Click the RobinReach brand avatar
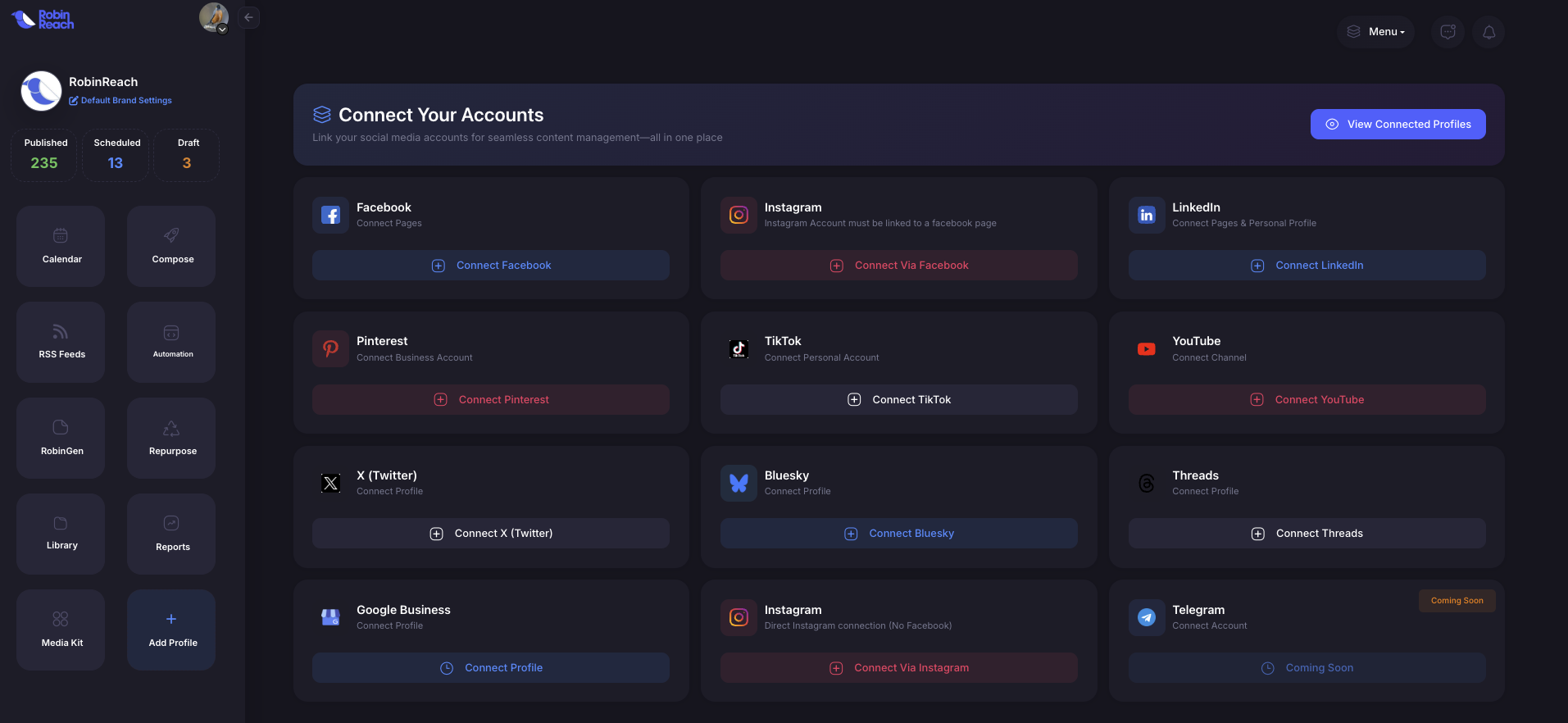1568x723 pixels. point(41,90)
